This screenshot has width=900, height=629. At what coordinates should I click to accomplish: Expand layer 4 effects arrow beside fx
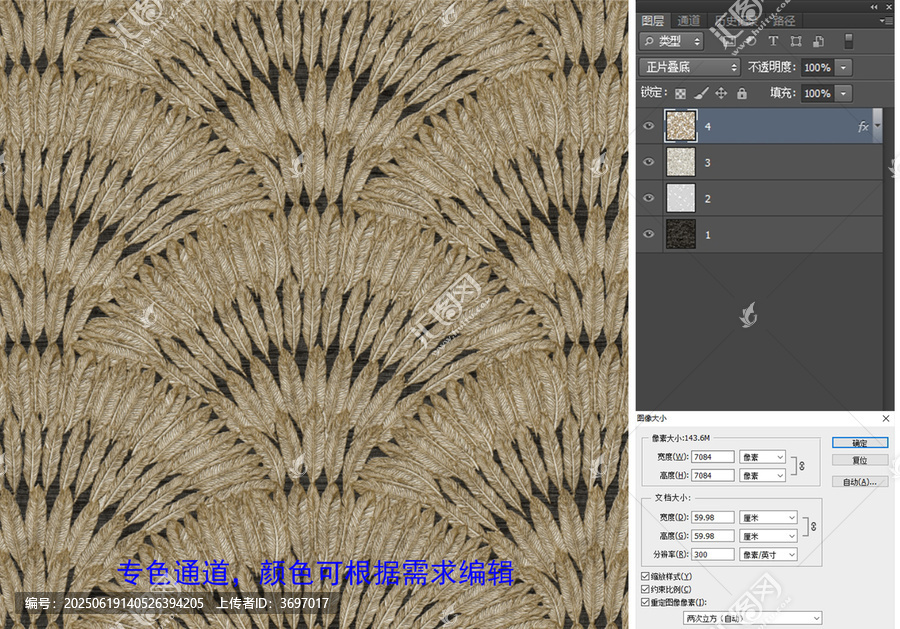click(877, 125)
